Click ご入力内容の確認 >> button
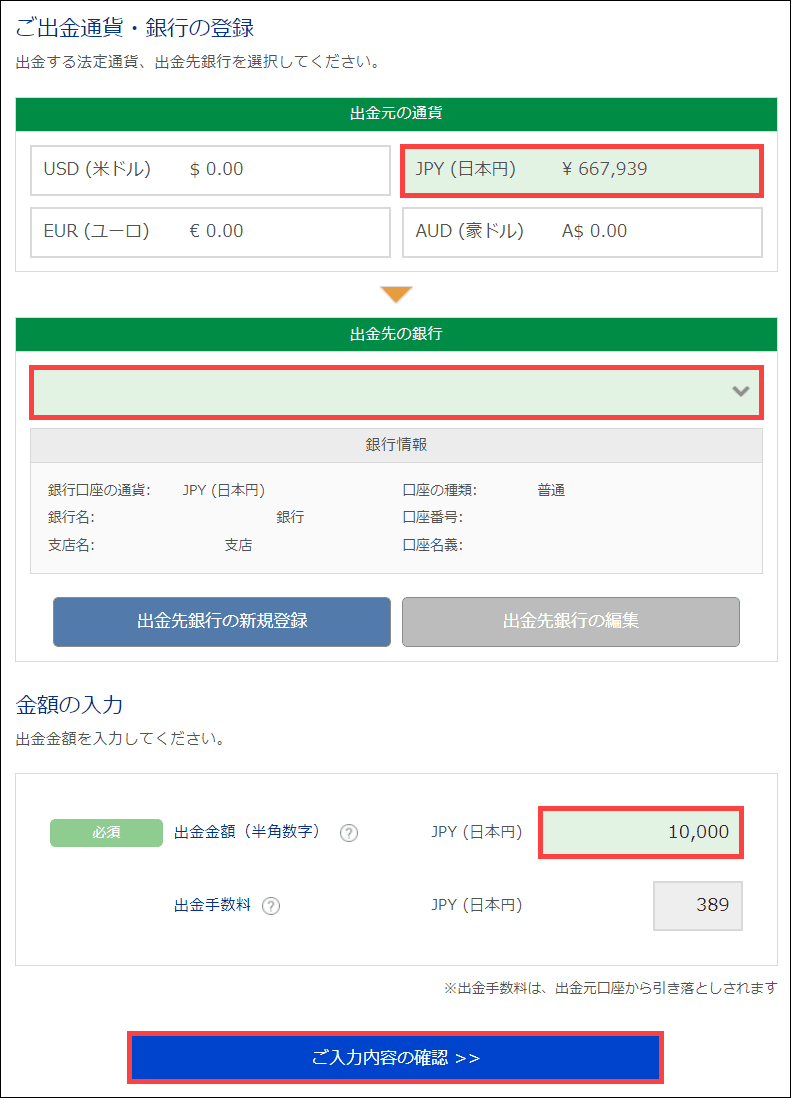This screenshot has width=791, height=1098. tap(395, 1057)
